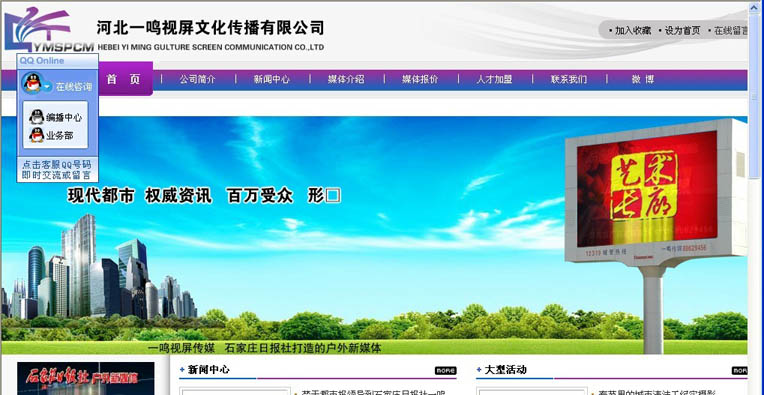Open the 首页 home tab

[124, 79]
